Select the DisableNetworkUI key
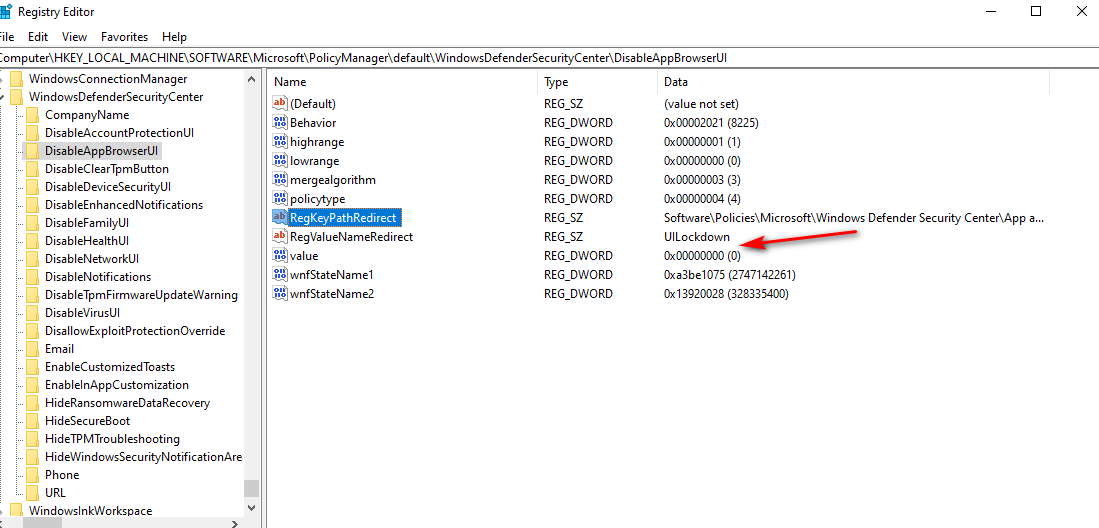Viewport: 1099px width, 528px height. [92, 259]
